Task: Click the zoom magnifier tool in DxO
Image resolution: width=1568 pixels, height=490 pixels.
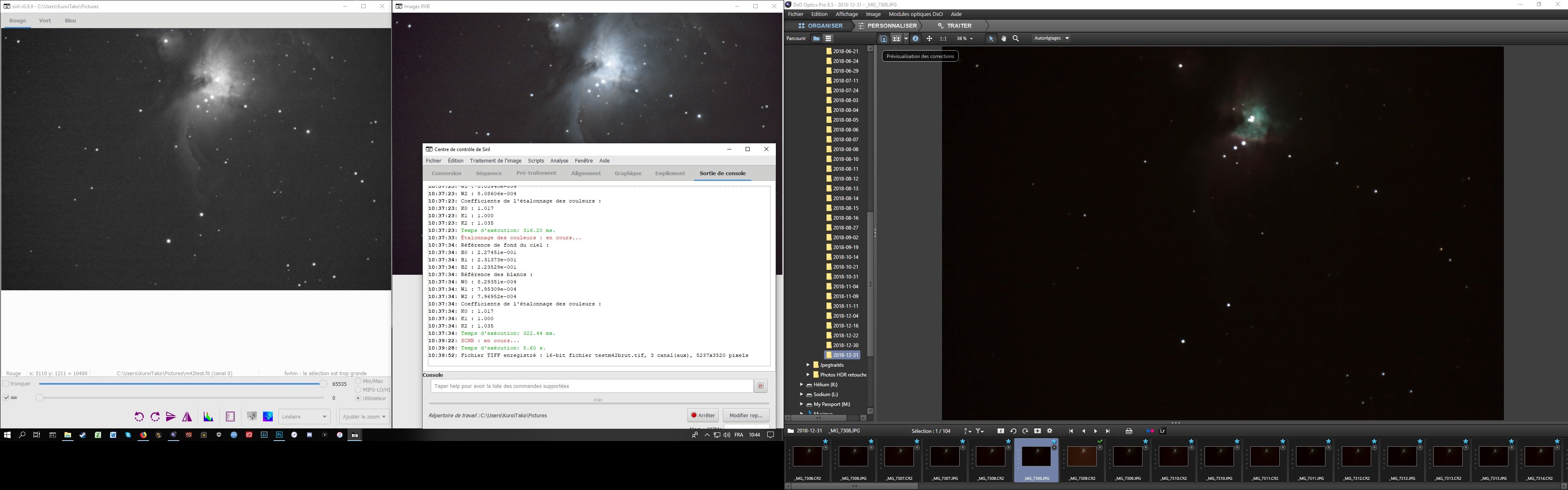Action: (1015, 38)
